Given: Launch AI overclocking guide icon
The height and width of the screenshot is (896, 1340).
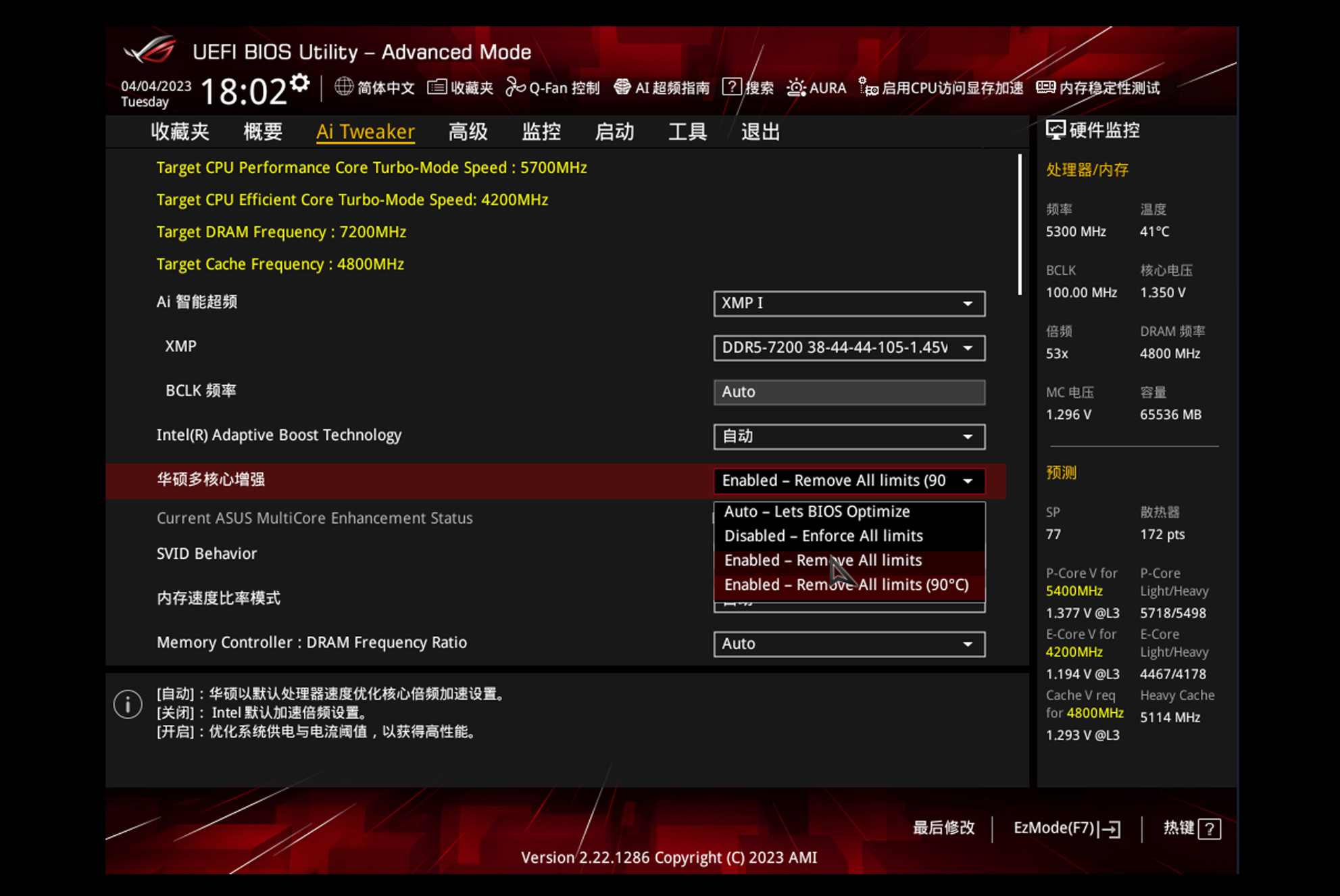Looking at the screenshot, I should tap(622, 87).
